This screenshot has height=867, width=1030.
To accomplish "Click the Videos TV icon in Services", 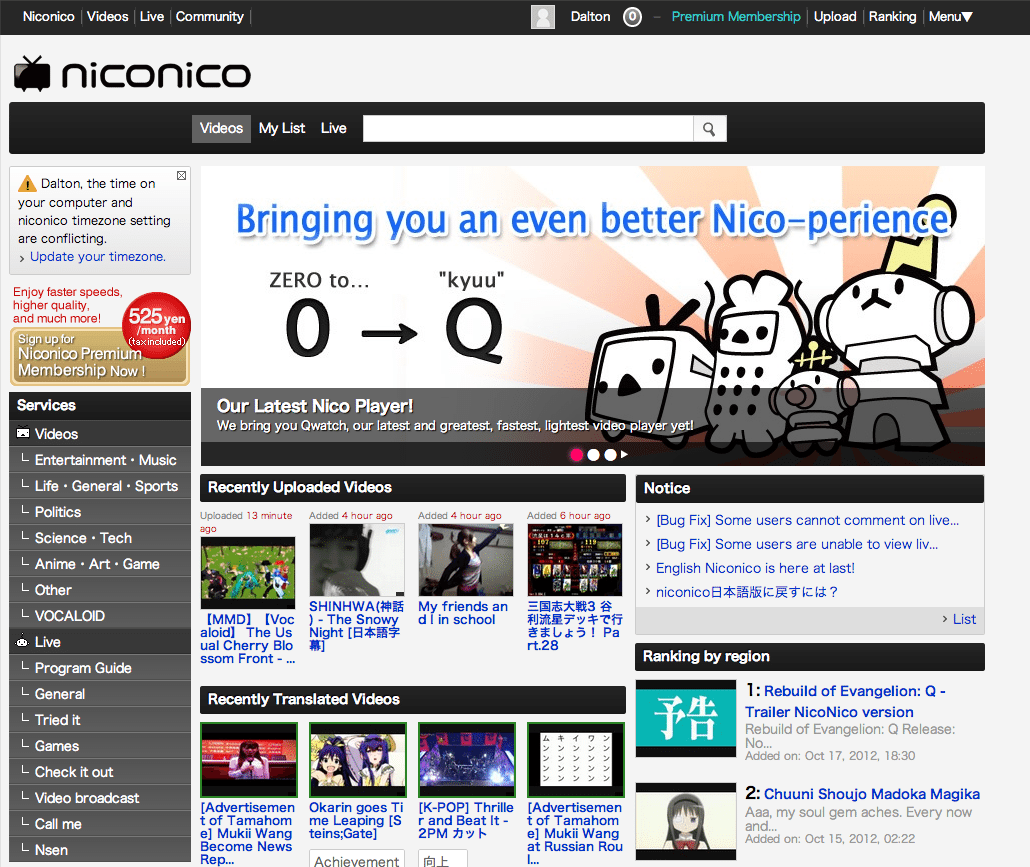I will pyautogui.click(x=23, y=433).
